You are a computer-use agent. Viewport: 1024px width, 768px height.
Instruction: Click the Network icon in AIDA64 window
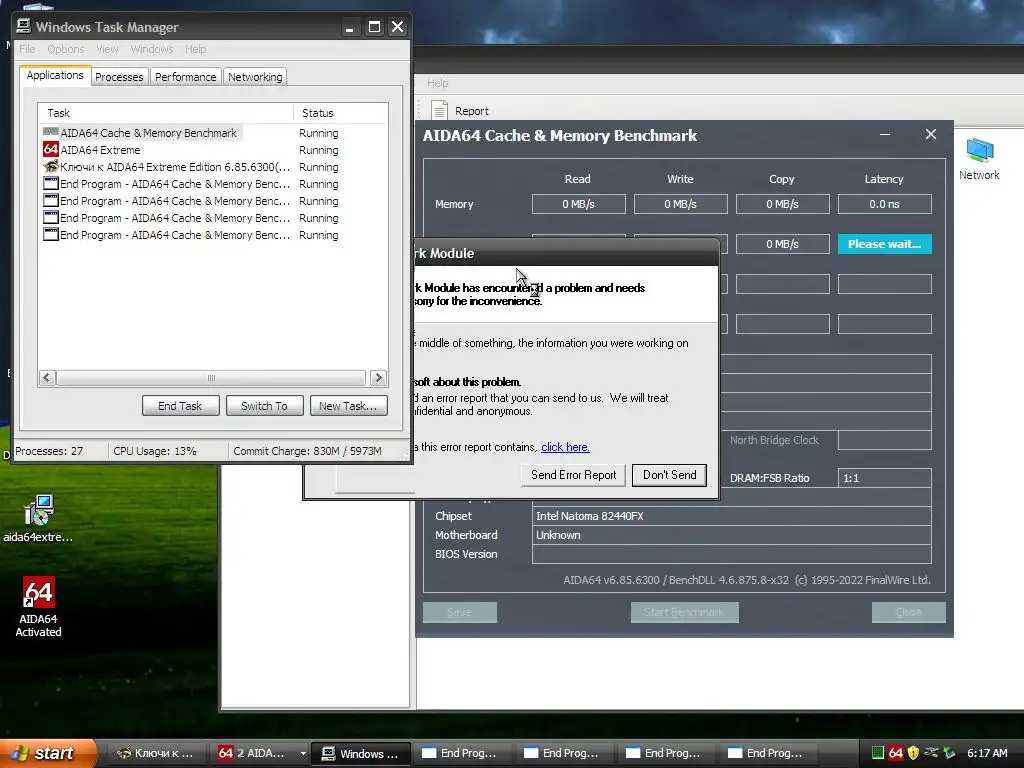pyautogui.click(x=979, y=159)
